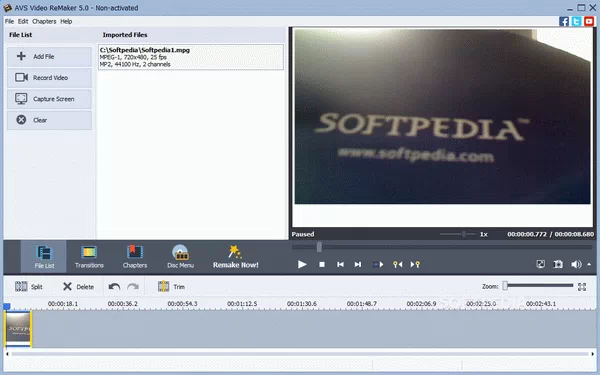Image resolution: width=600 pixels, height=375 pixels.
Task: Select the Softpedia clip thumbnail on timeline
Action: pyautogui.click(x=18, y=329)
